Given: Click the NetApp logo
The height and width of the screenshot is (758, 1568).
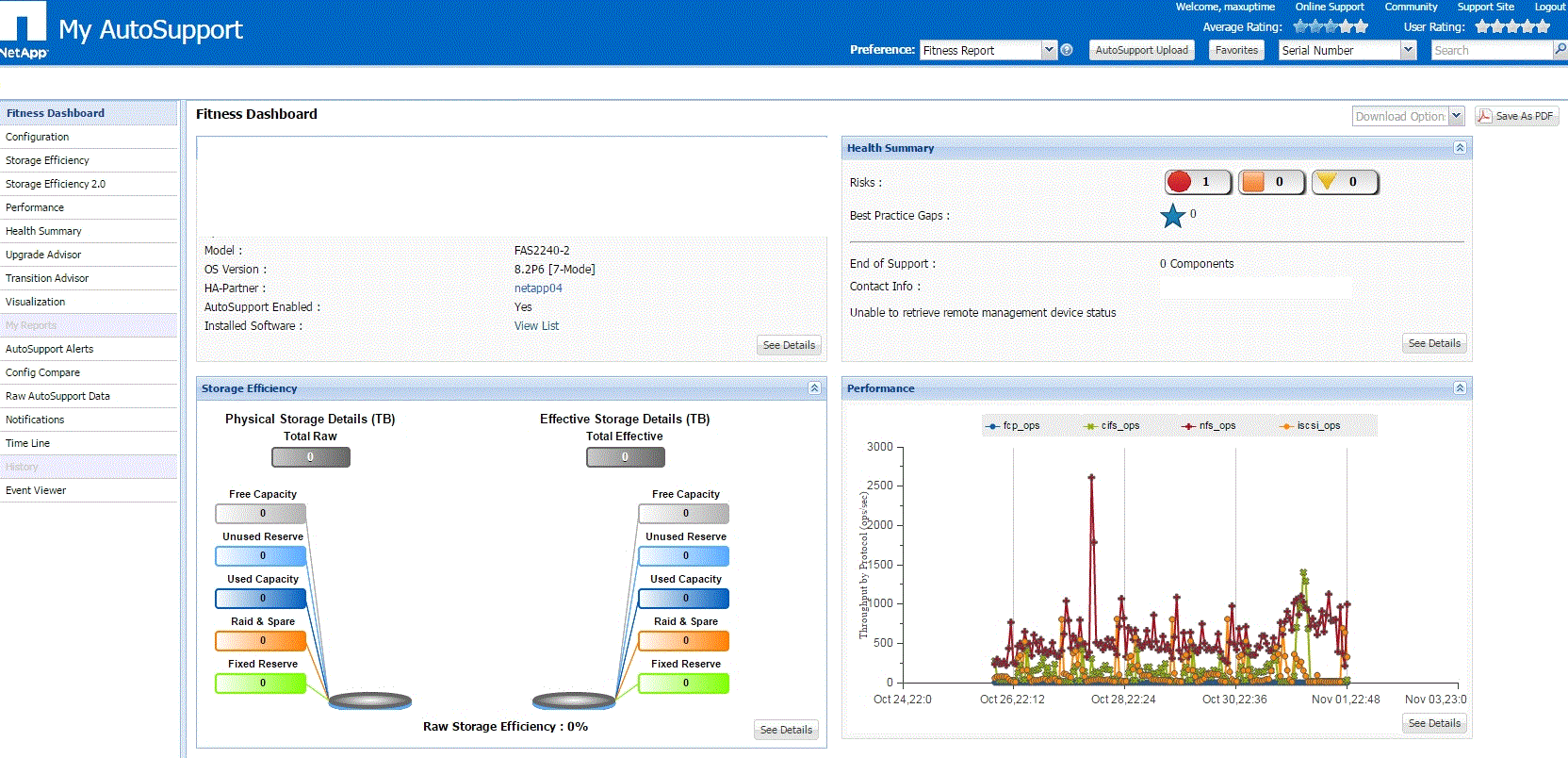Looking at the screenshot, I should (24, 30).
